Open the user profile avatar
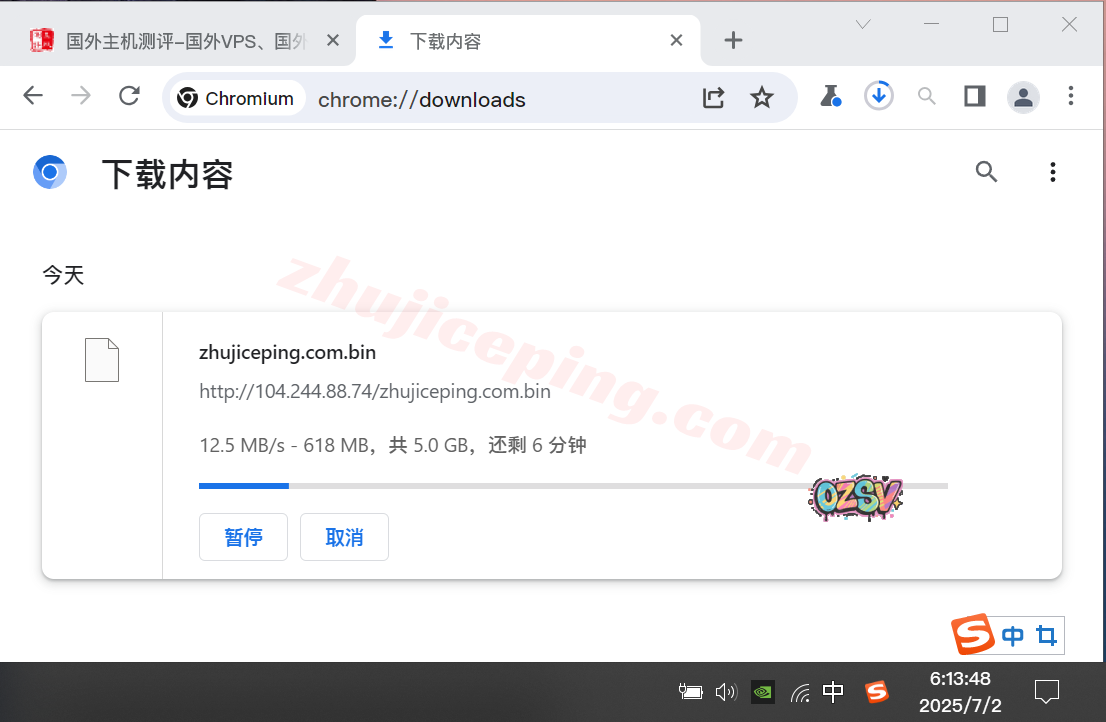This screenshot has height=722, width=1106. tap(1023, 97)
